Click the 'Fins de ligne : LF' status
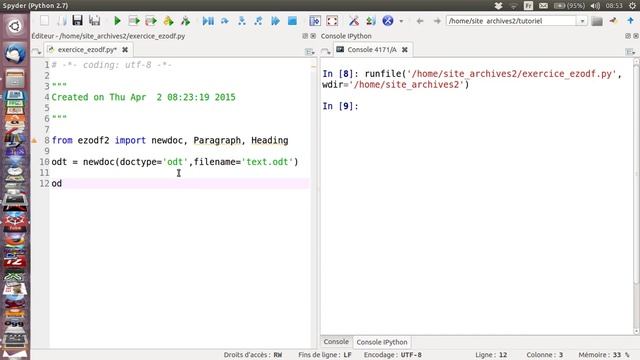 tap(324, 355)
